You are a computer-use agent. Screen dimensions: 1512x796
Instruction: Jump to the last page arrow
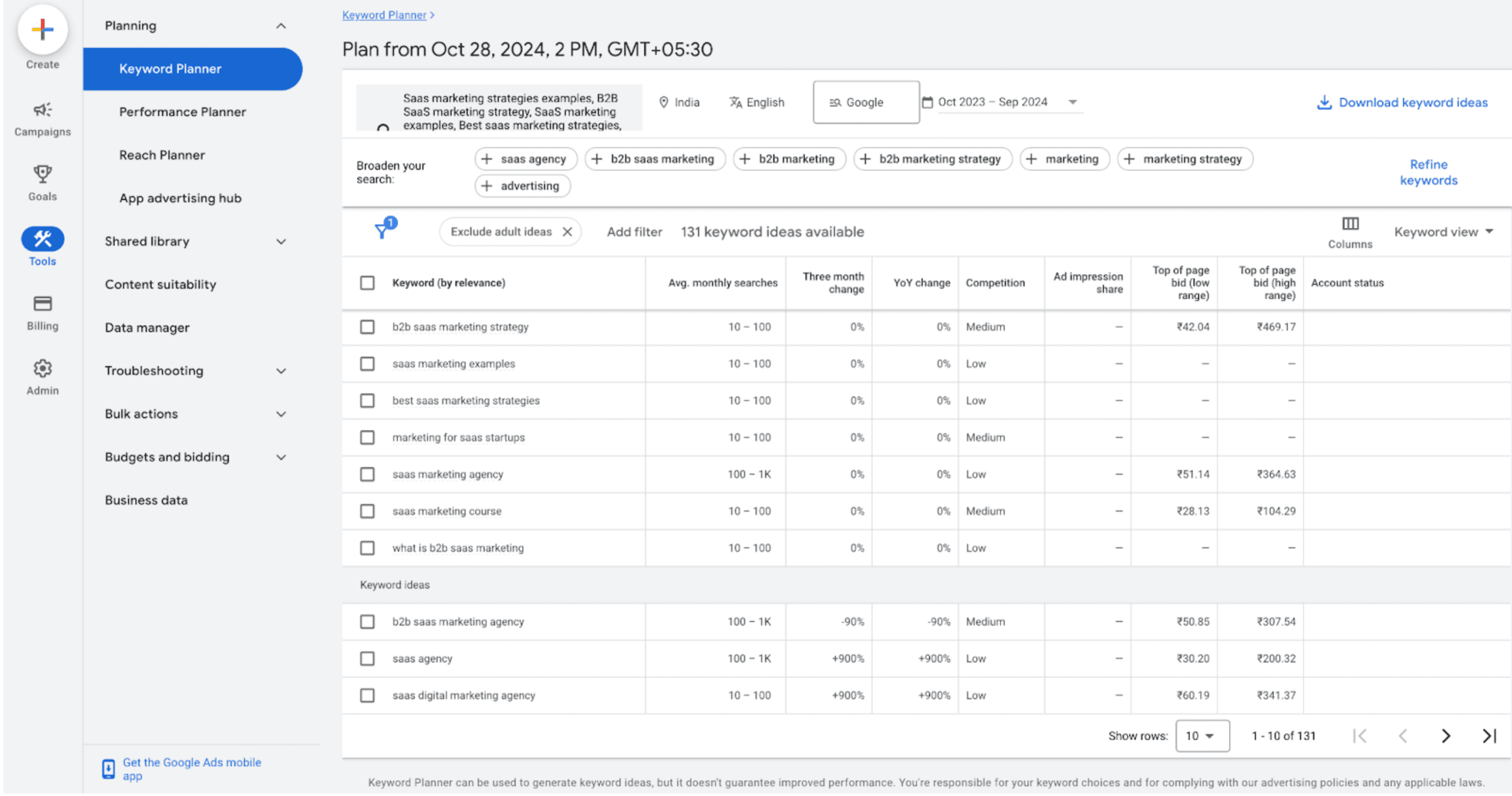[x=1489, y=736]
